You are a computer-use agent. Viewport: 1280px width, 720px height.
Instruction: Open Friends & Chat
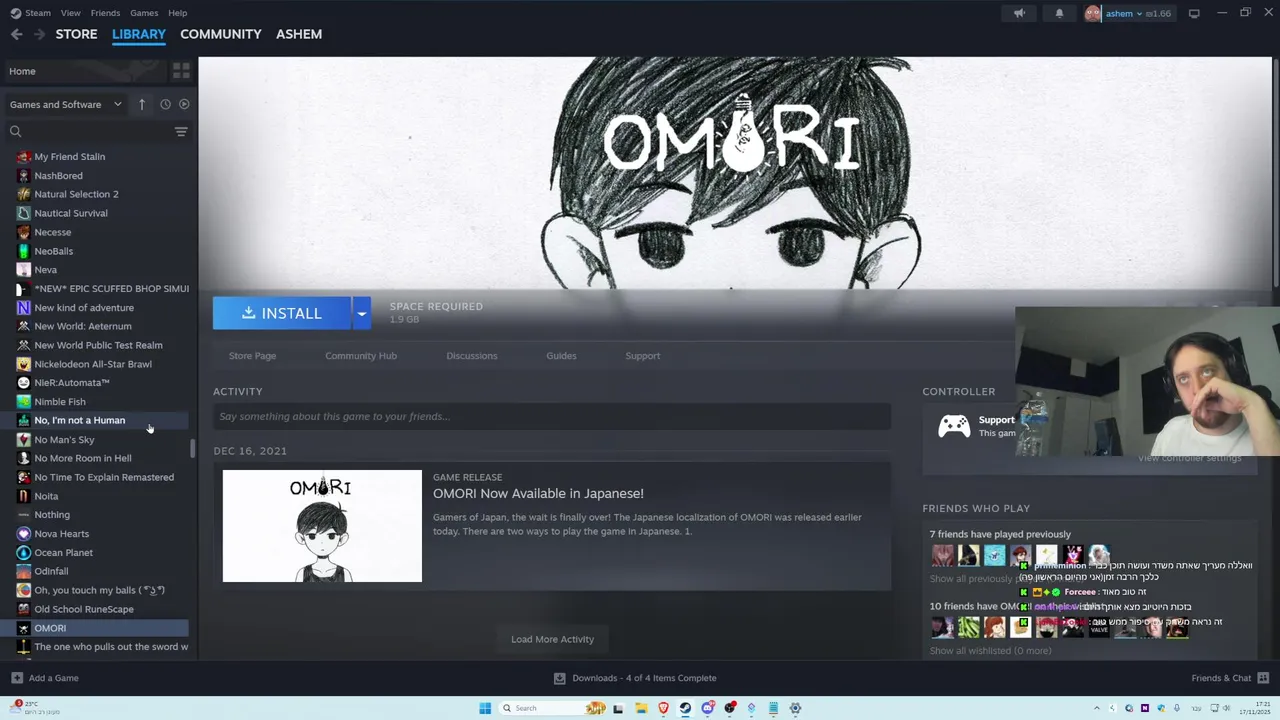(x=1229, y=678)
